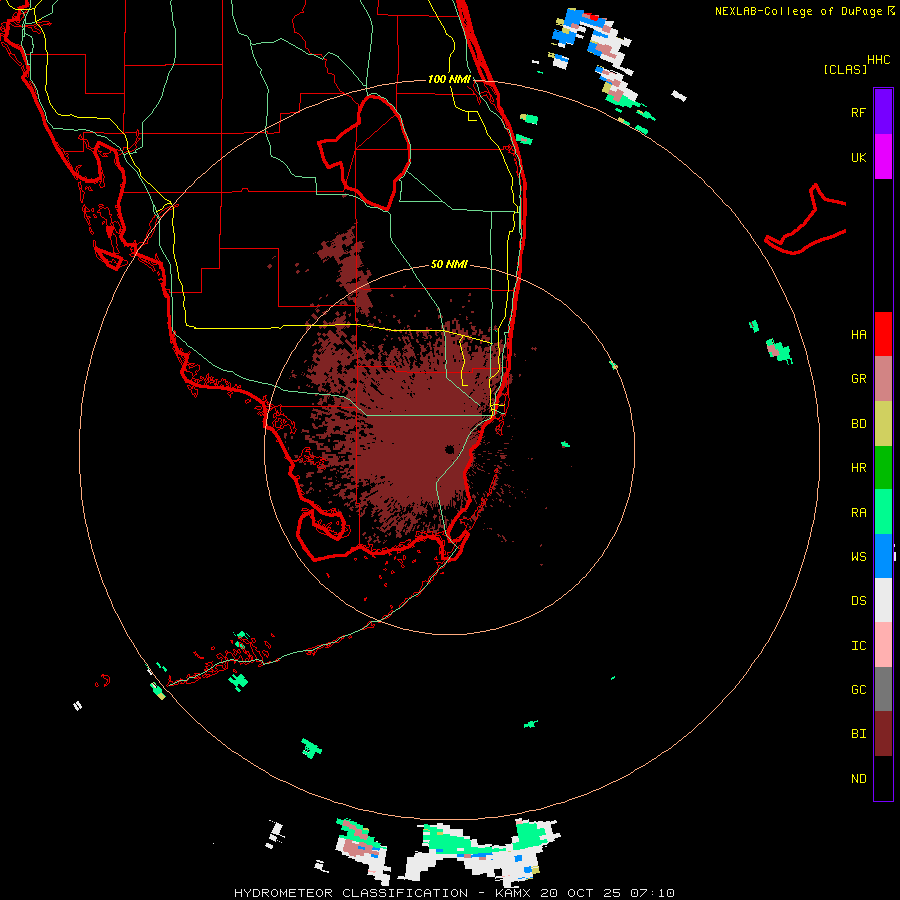Image resolution: width=900 pixels, height=900 pixels.
Task: Click the GR legend label
Action: pyautogui.click(x=858, y=379)
